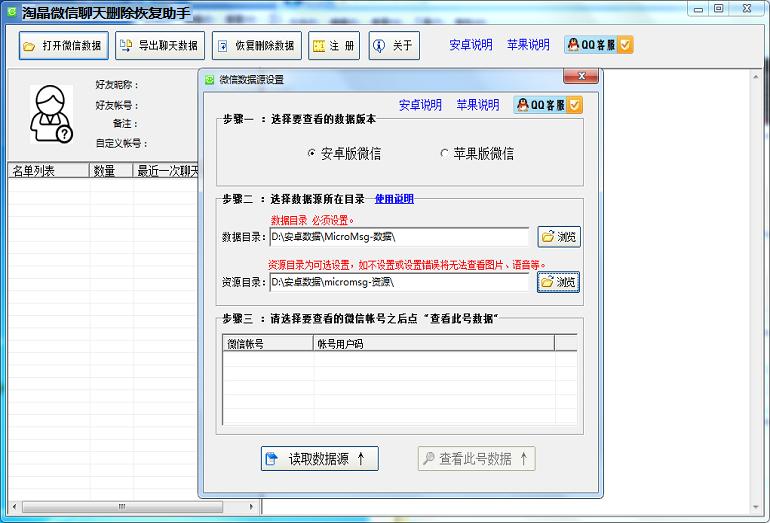Click the 导出聊天数据 toolbar button

(x=159, y=46)
